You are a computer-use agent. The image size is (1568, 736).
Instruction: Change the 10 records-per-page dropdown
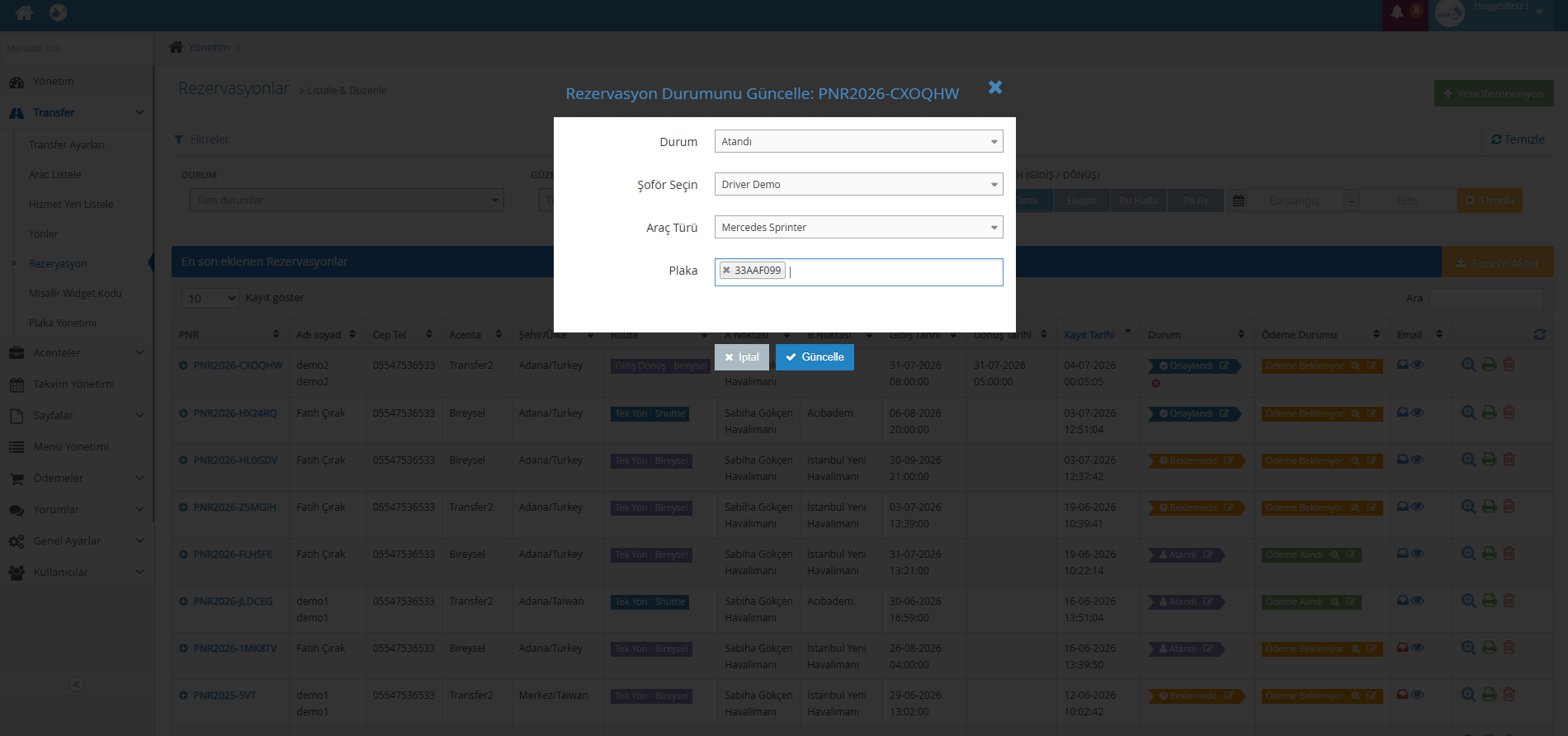tap(210, 298)
